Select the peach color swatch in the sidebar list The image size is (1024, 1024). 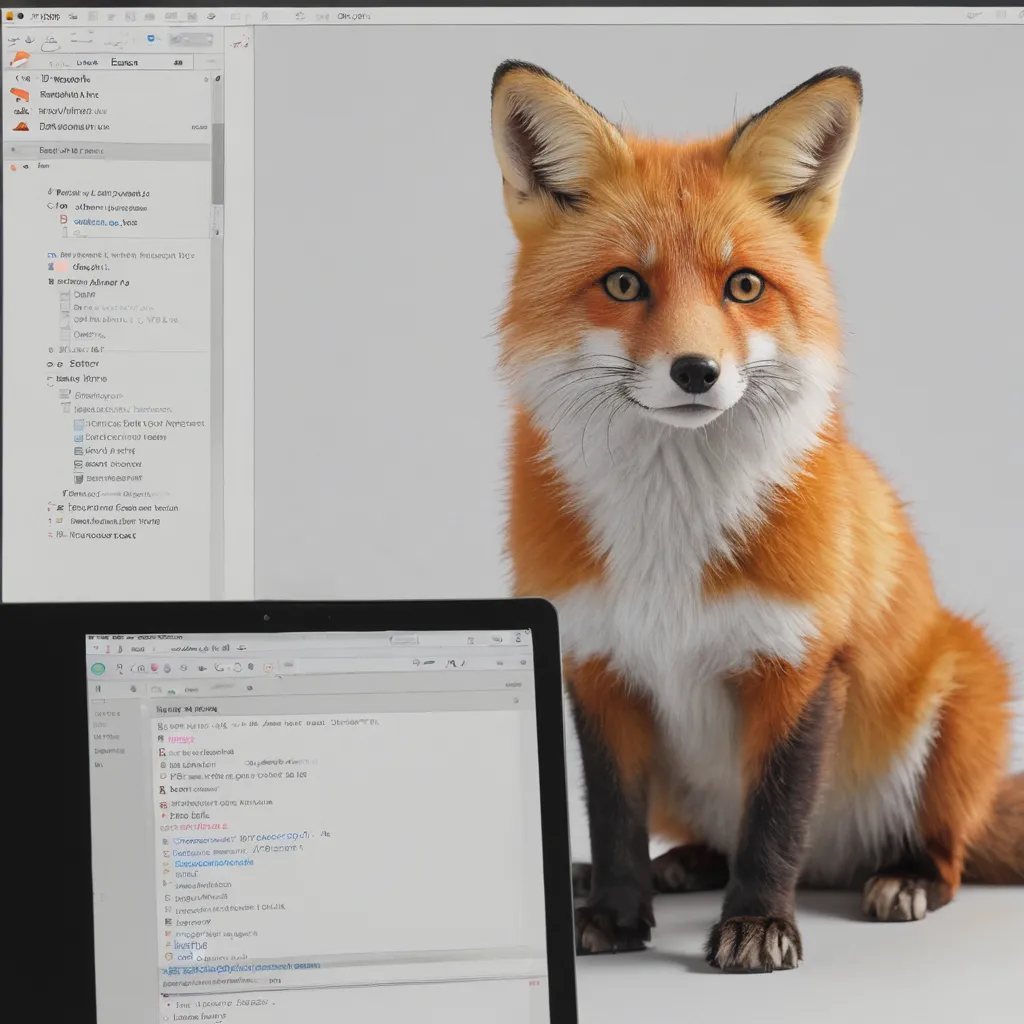tap(56, 265)
